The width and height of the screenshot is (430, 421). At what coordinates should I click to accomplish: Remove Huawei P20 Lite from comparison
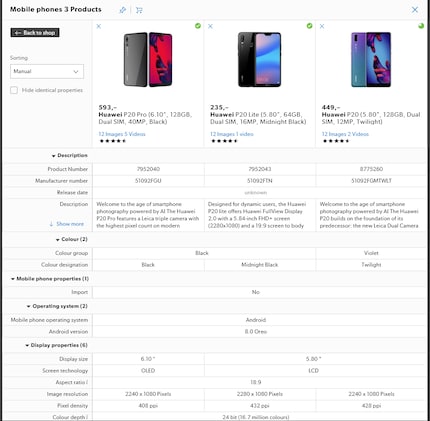(210, 26)
